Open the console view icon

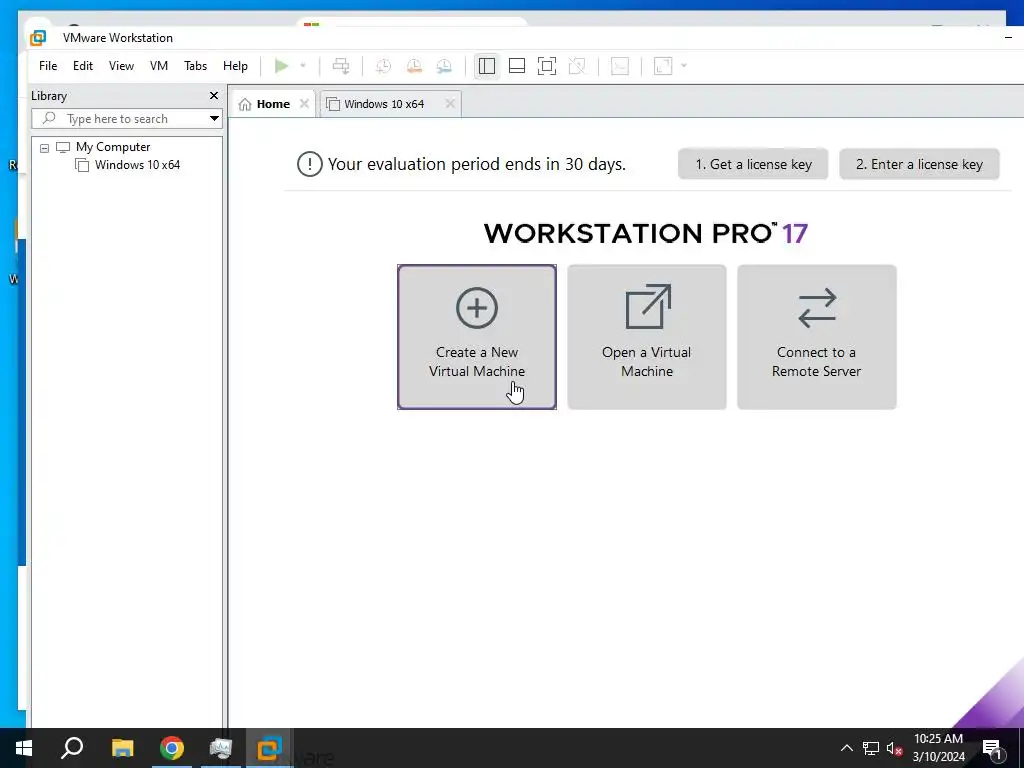point(620,66)
